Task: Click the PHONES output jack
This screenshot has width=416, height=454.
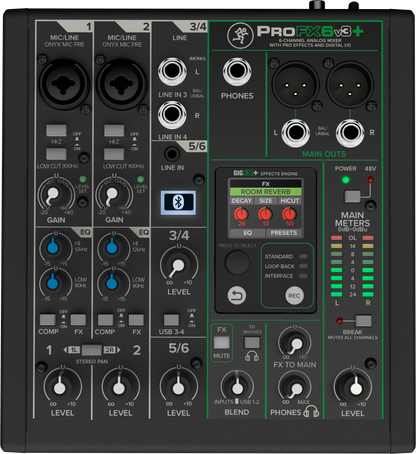Action: [x=237, y=71]
